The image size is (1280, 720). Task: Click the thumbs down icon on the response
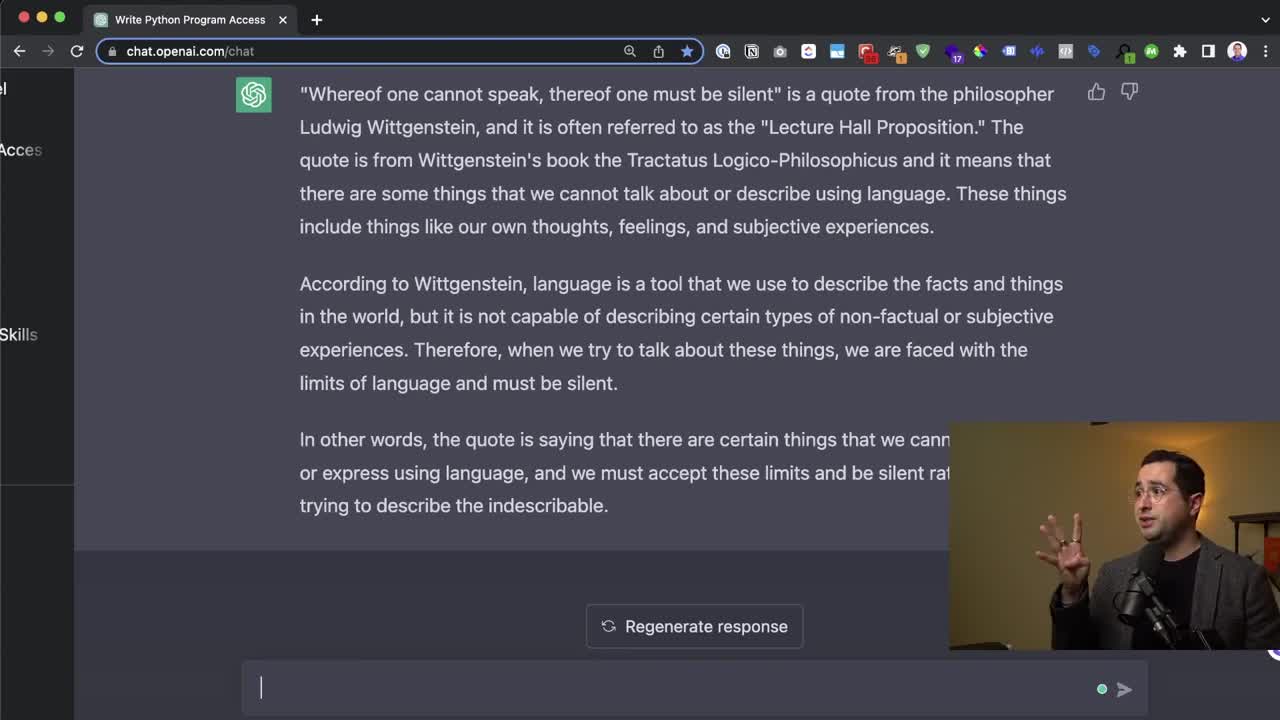click(x=1129, y=92)
